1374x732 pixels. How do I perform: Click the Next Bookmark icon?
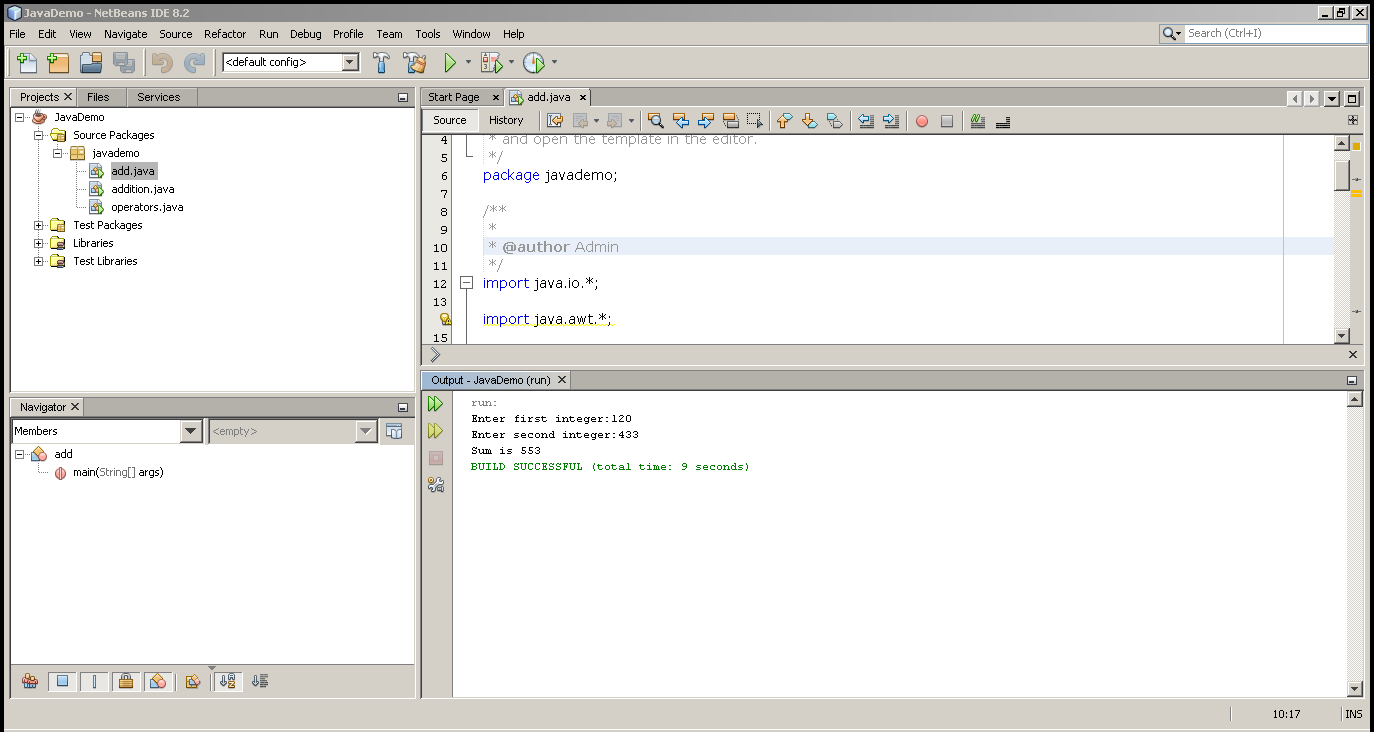(810, 121)
